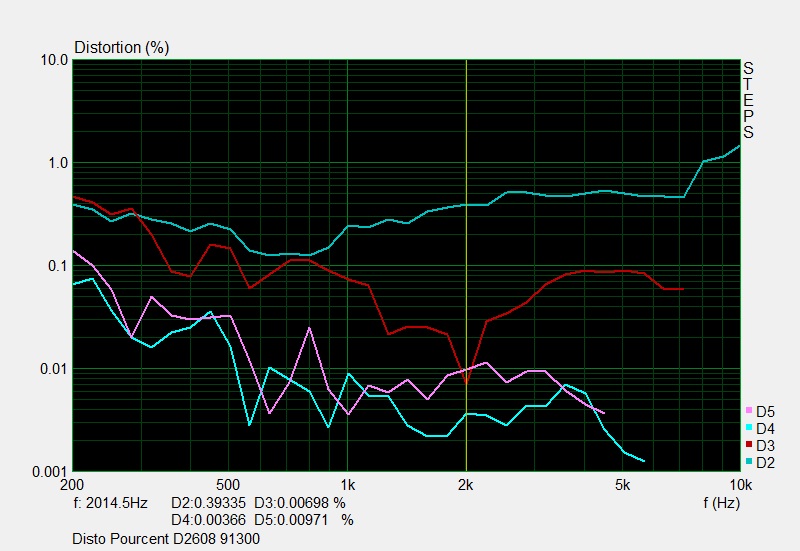This screenshot has width=800, height=551.
Task: Click the vertical STEPS label
Action: (747, 100)
